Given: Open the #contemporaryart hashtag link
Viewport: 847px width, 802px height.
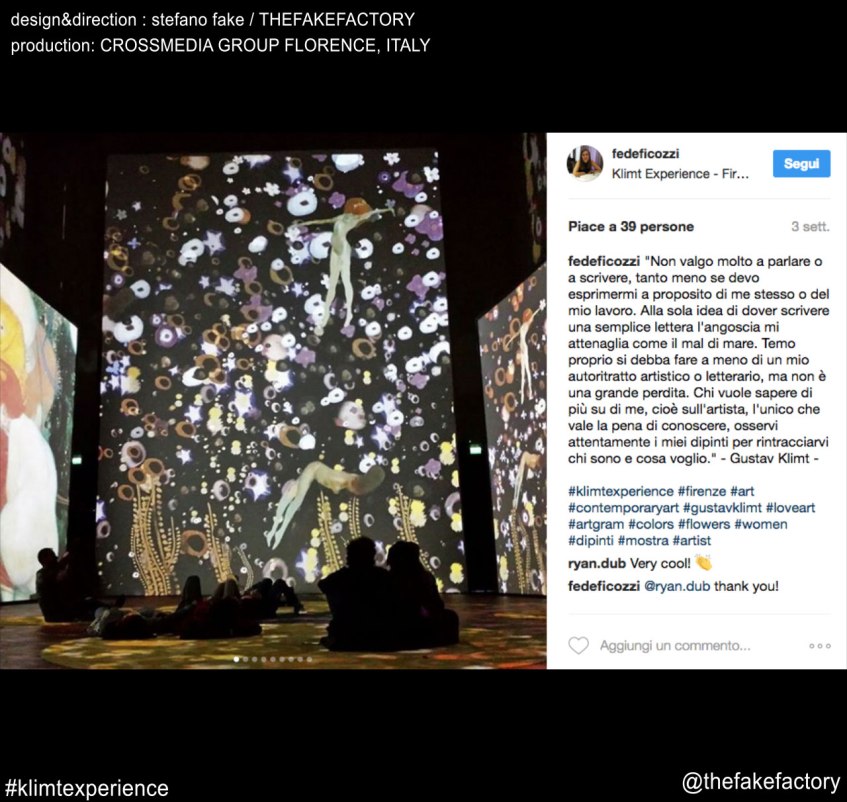Looking at the screenshot, I should (623, 508).
